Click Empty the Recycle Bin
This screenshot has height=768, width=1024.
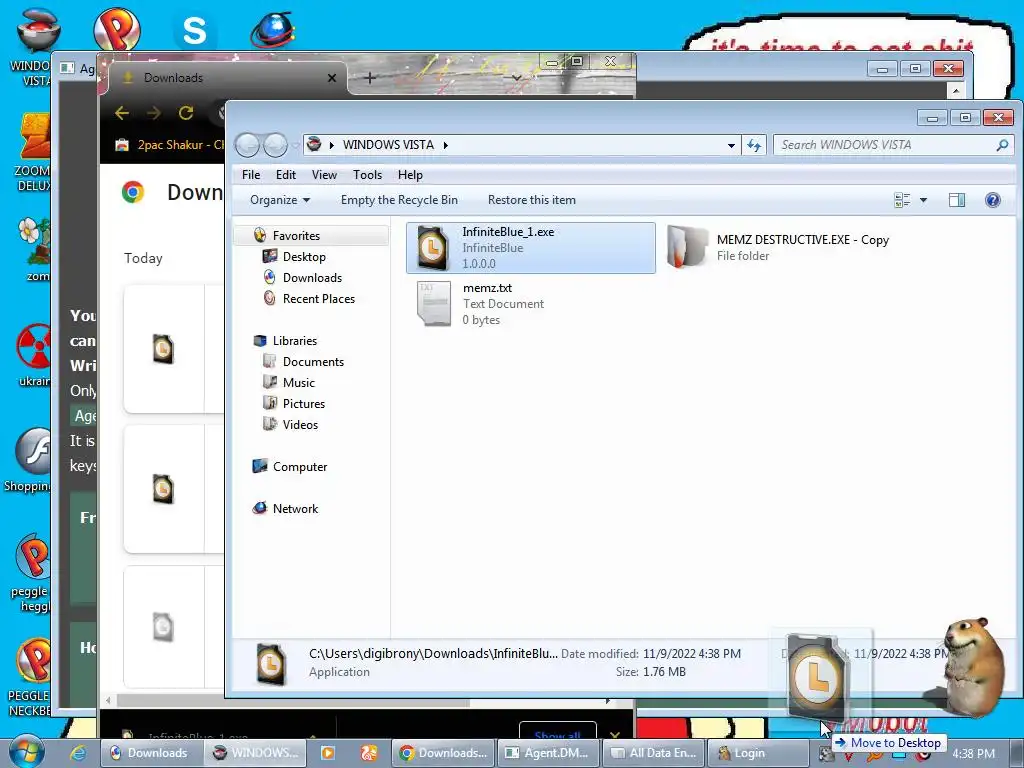click(x=399, y=200)
